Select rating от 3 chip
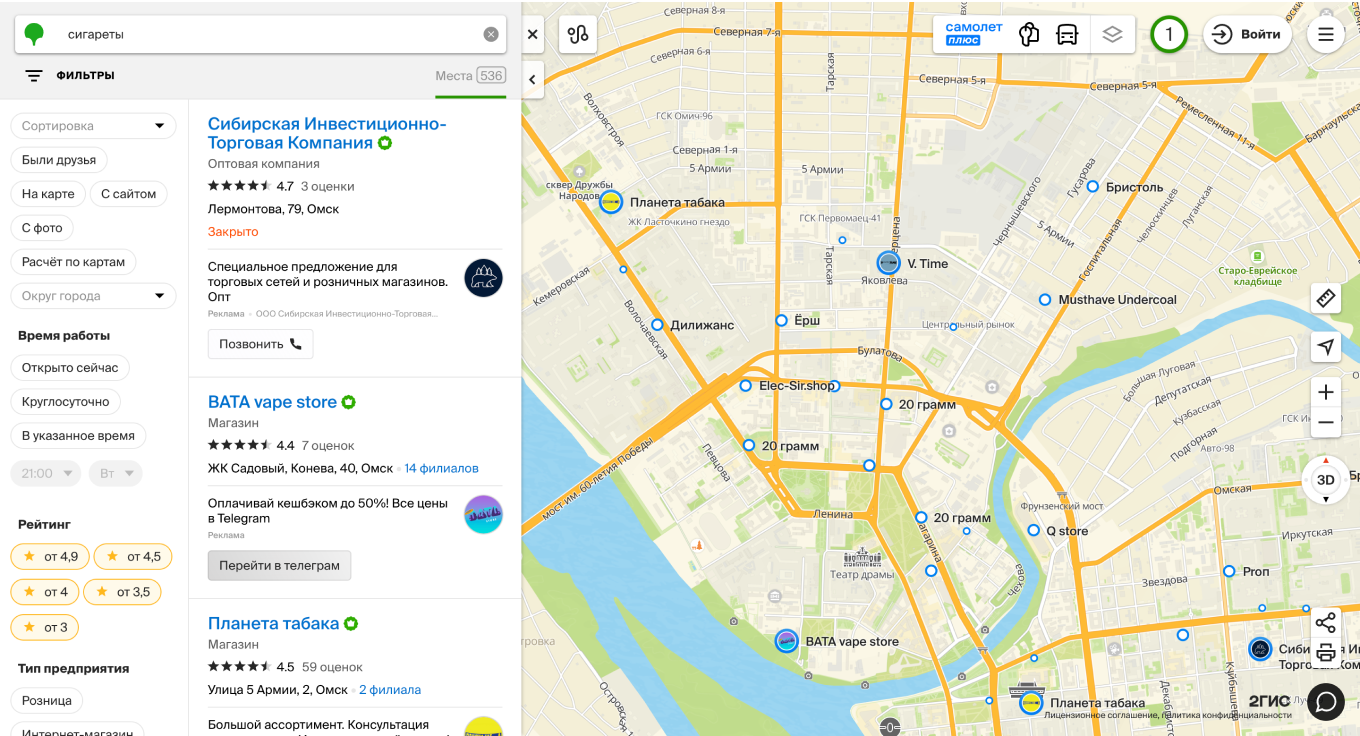Viewport: 1360px width, 736px height. coord(45,628)
